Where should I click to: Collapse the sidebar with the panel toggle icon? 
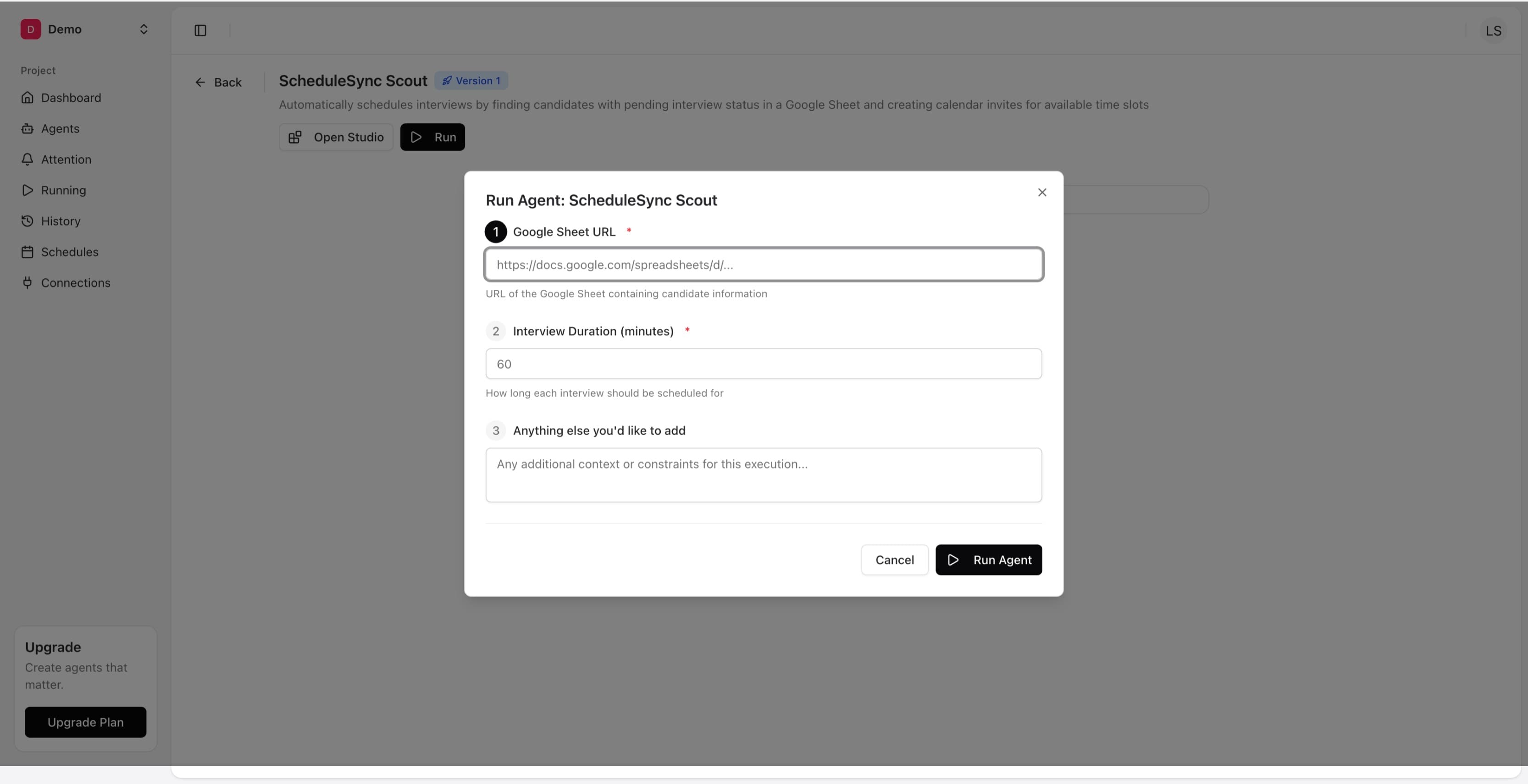(x=200, y=30)
